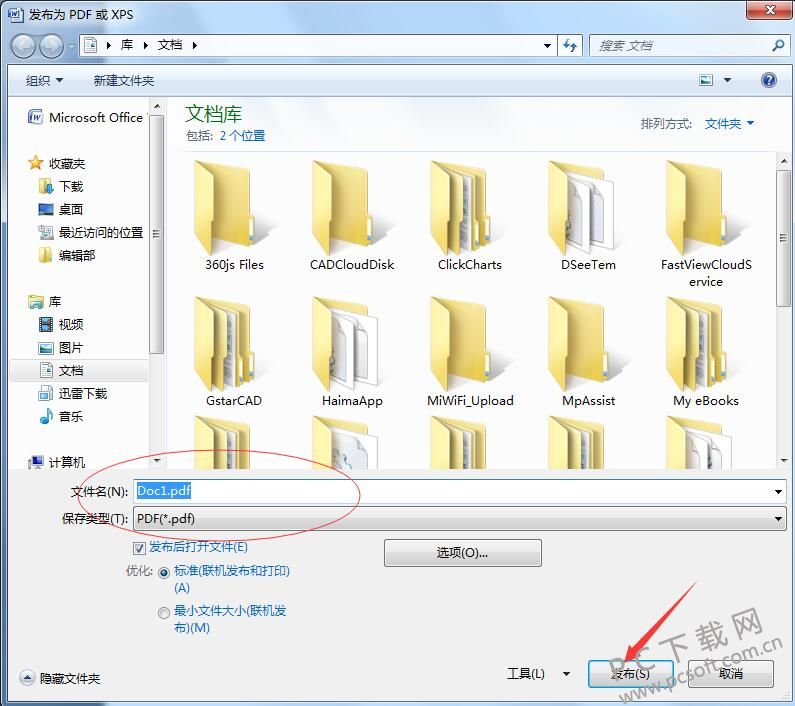The image size is (795, 706).
Task: Select 标准(联机发布和打印) optimization option
Action: 164,573
